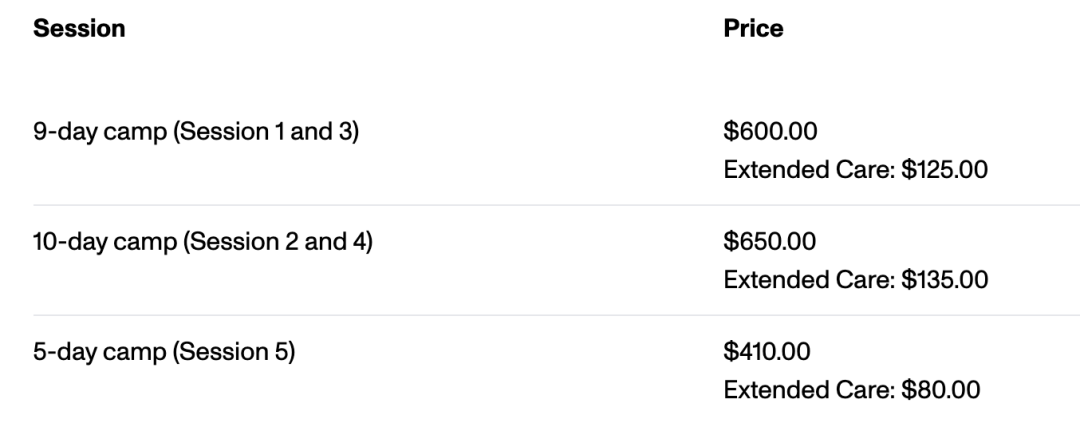Select the 5-day camp (Session 5) row
The width and height of the screenshot is (1080, 423).
[557, 371]
